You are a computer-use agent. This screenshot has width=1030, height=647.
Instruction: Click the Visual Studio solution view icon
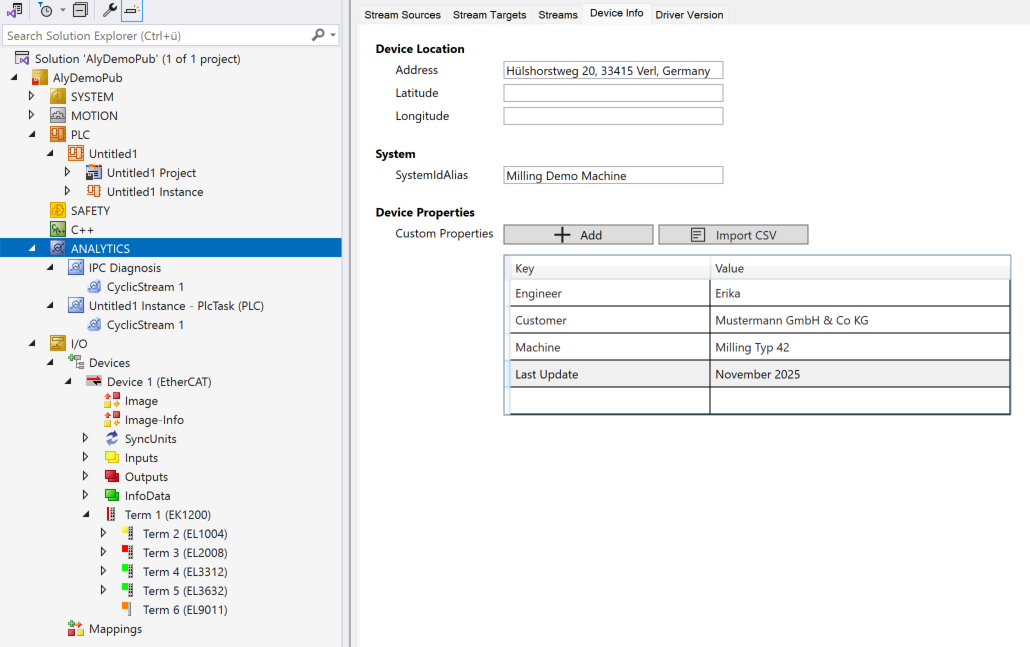(x=14, y=11)
